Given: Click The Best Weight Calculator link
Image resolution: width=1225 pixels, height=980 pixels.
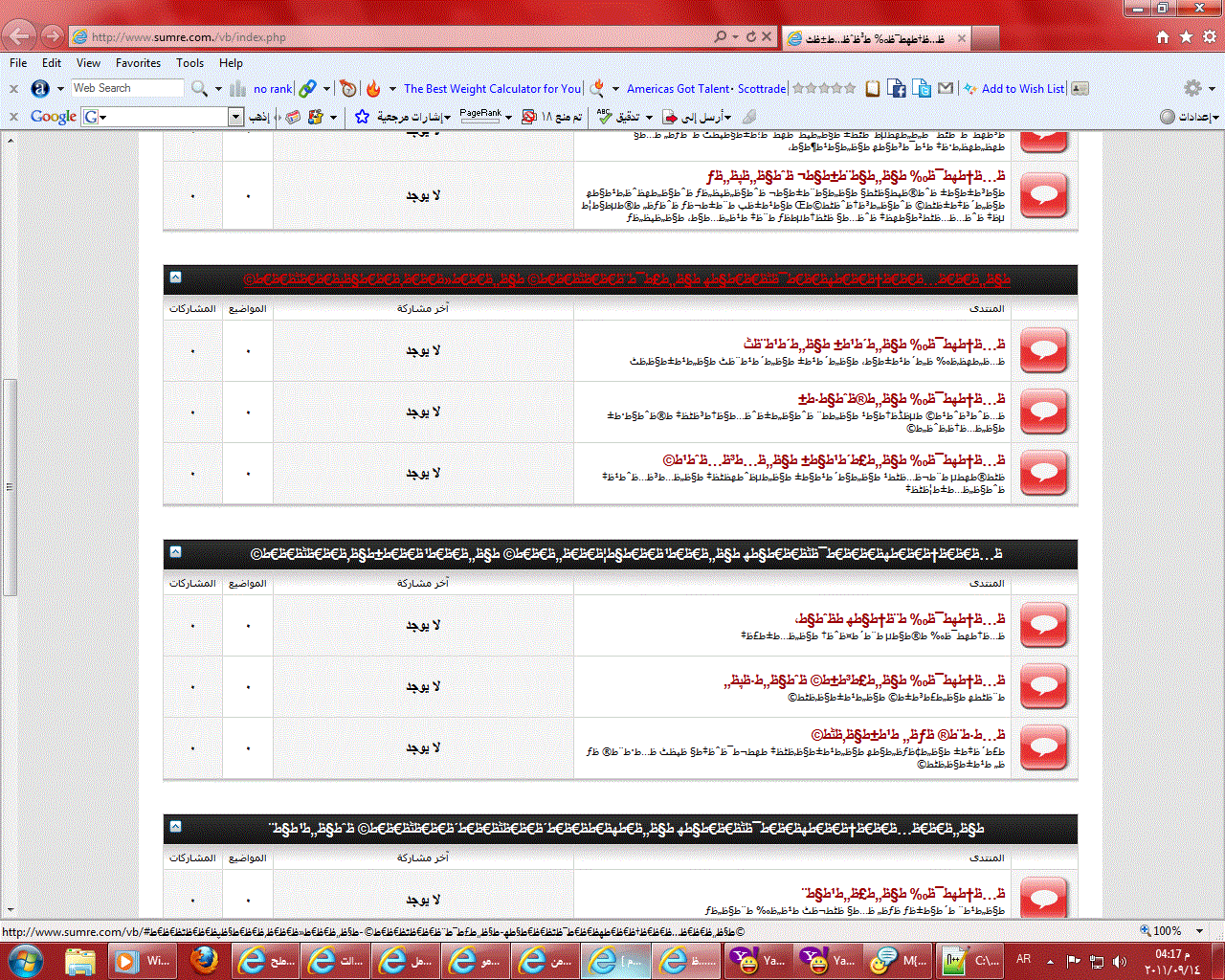Looking at the screenshot, I should click(x=492, y=89).
